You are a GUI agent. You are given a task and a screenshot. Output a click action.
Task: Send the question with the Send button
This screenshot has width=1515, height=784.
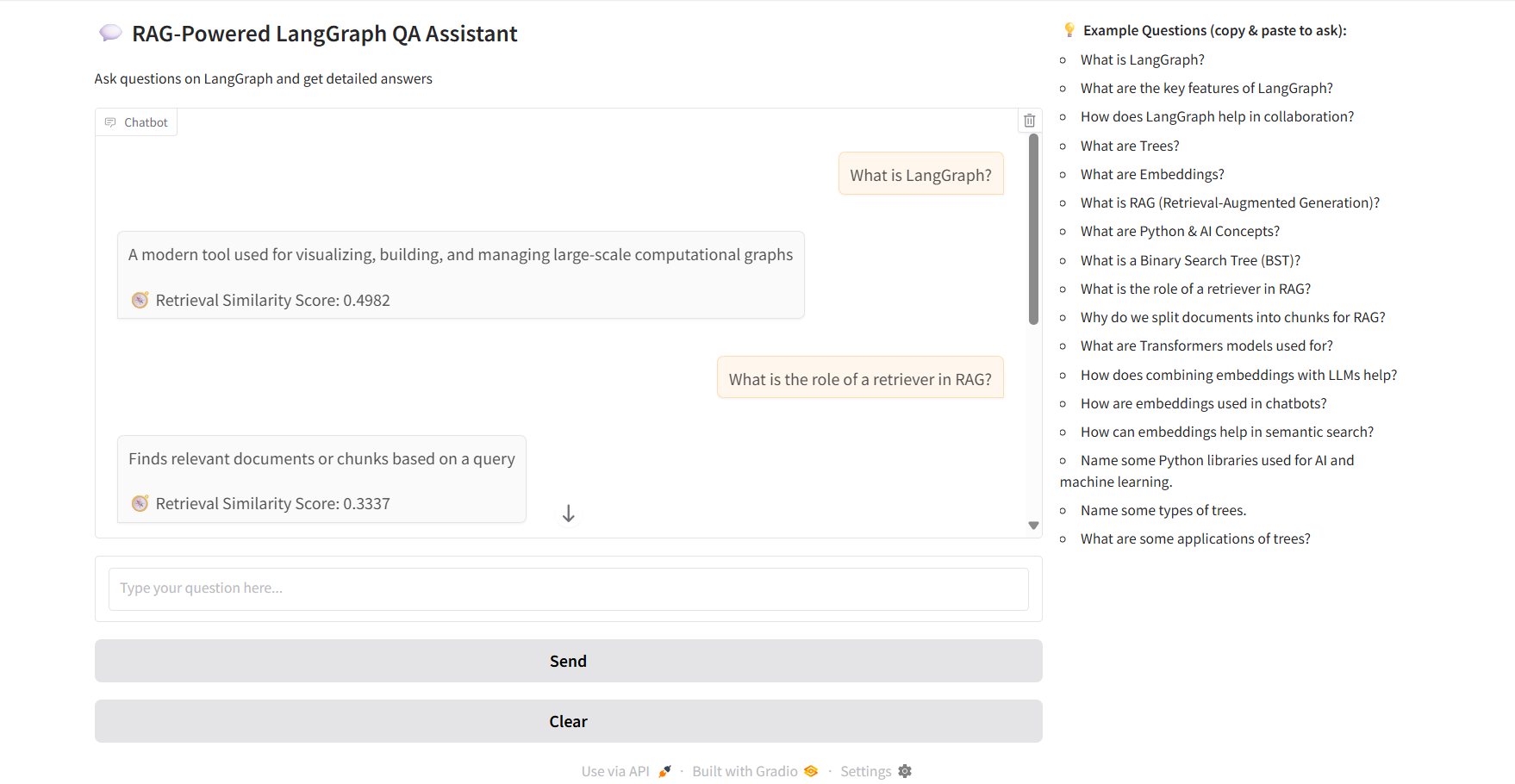pyautogui.click(x=569, y=661)
